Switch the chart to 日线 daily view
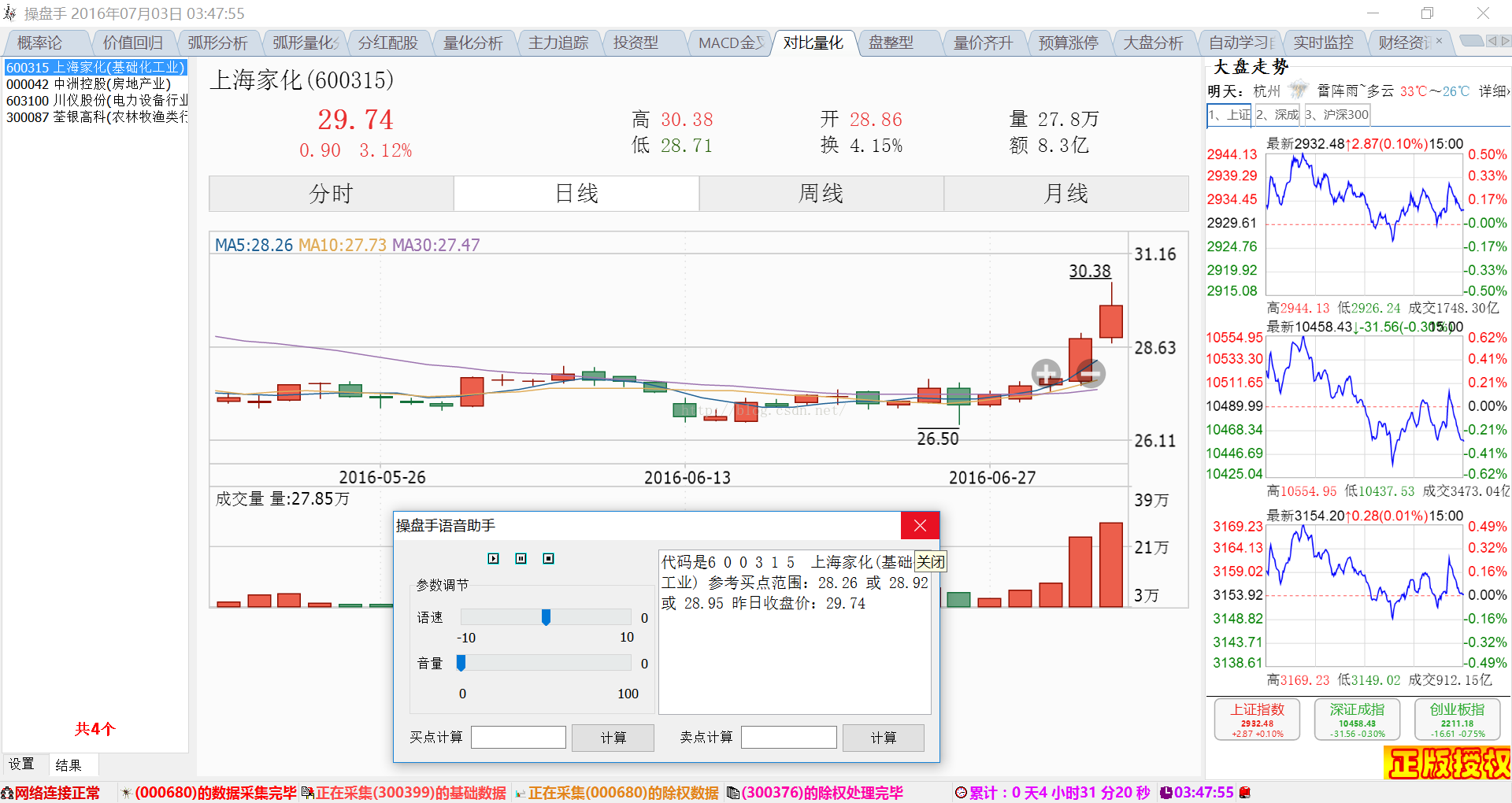Viewport: 1512px width, 803px height. [x=576, y=194]
